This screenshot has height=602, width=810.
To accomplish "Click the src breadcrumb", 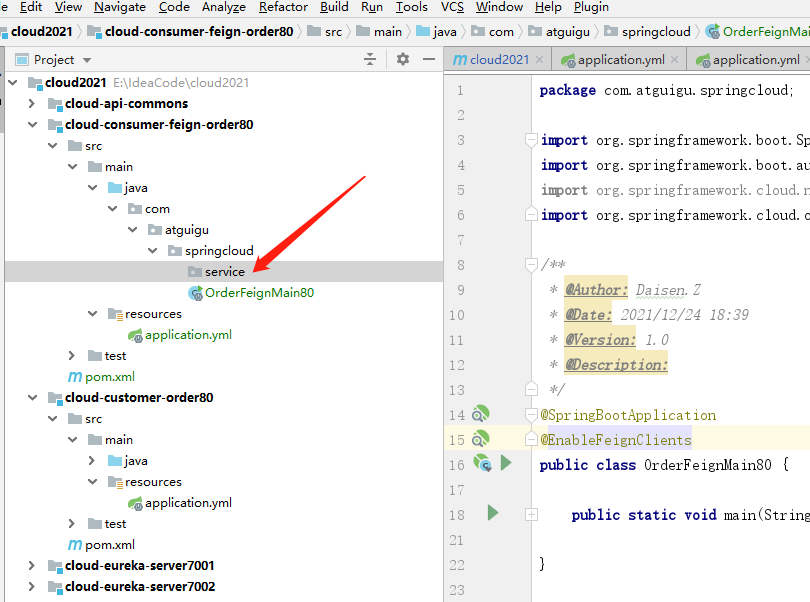I will click(x=325, y=32).
